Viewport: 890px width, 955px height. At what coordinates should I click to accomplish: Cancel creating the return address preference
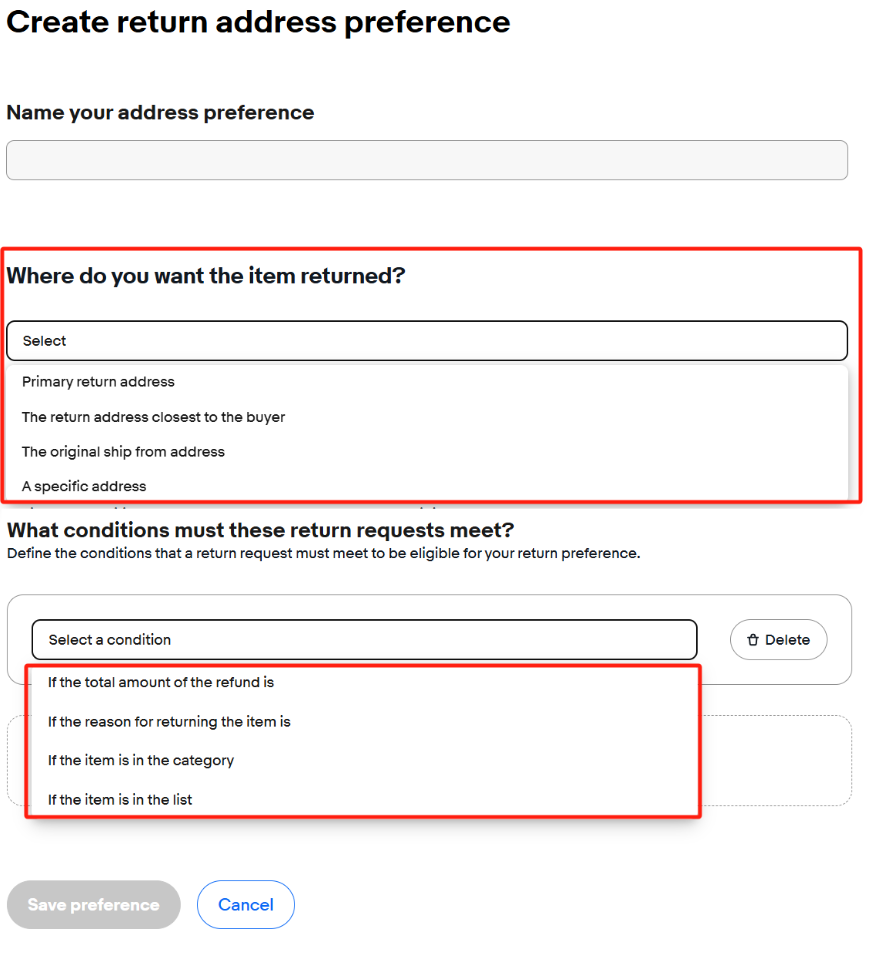tap(246, 905)
